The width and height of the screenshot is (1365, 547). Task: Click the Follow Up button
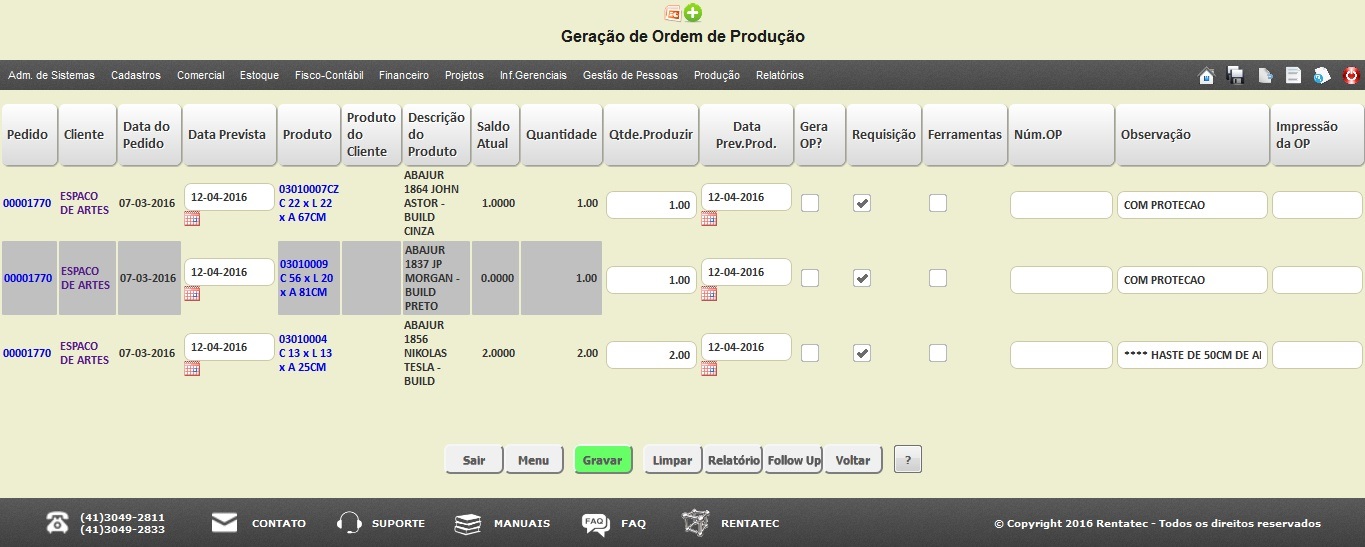[793, 460]
